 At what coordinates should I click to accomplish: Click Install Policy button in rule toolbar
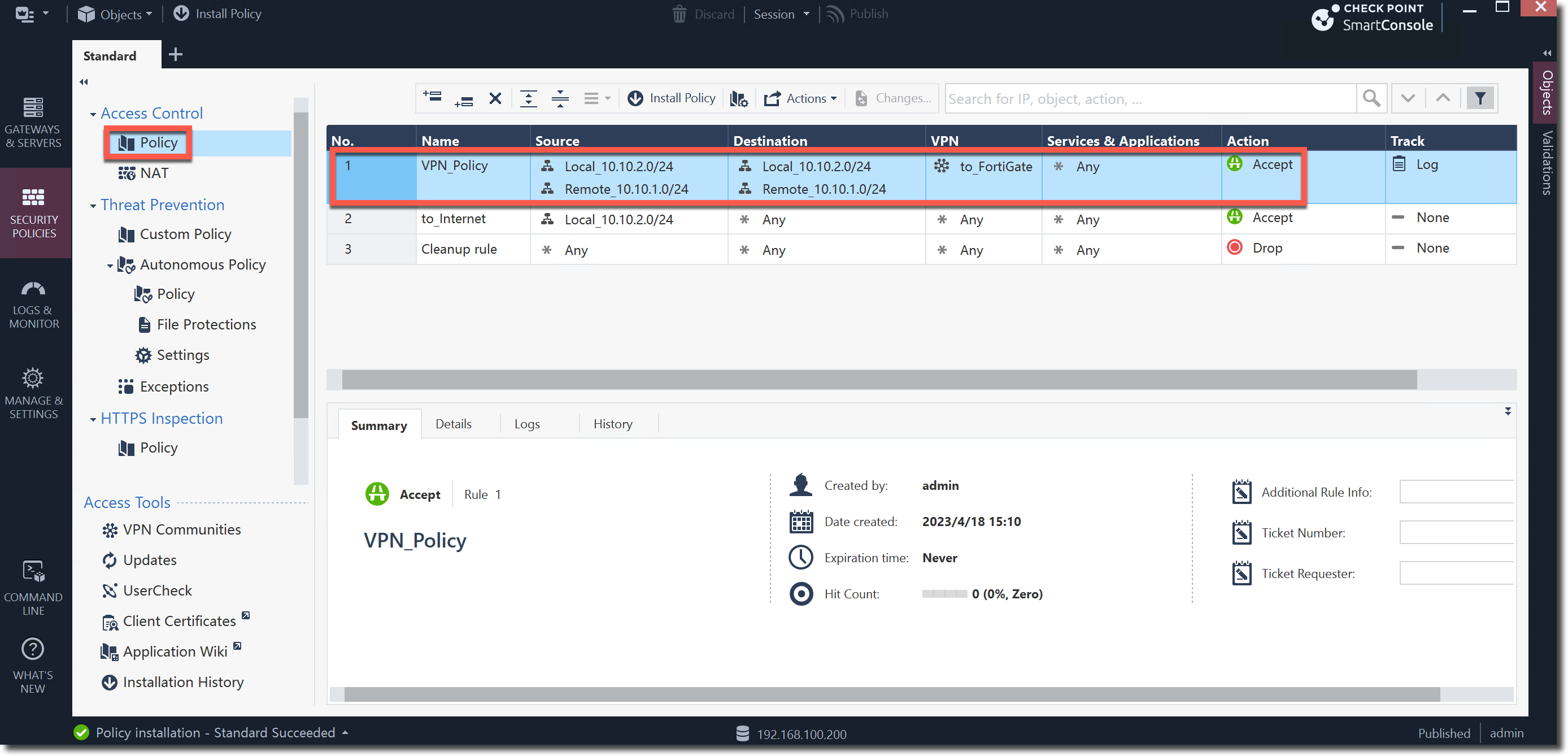click(672, 98)
